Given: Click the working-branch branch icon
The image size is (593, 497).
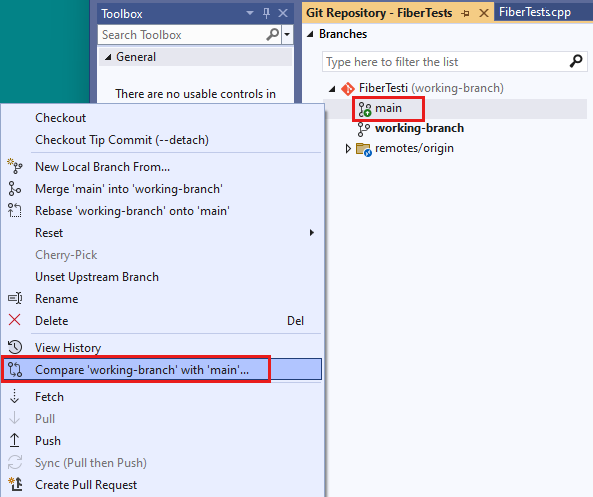Looking at the screenshot, I should point(364,129).
